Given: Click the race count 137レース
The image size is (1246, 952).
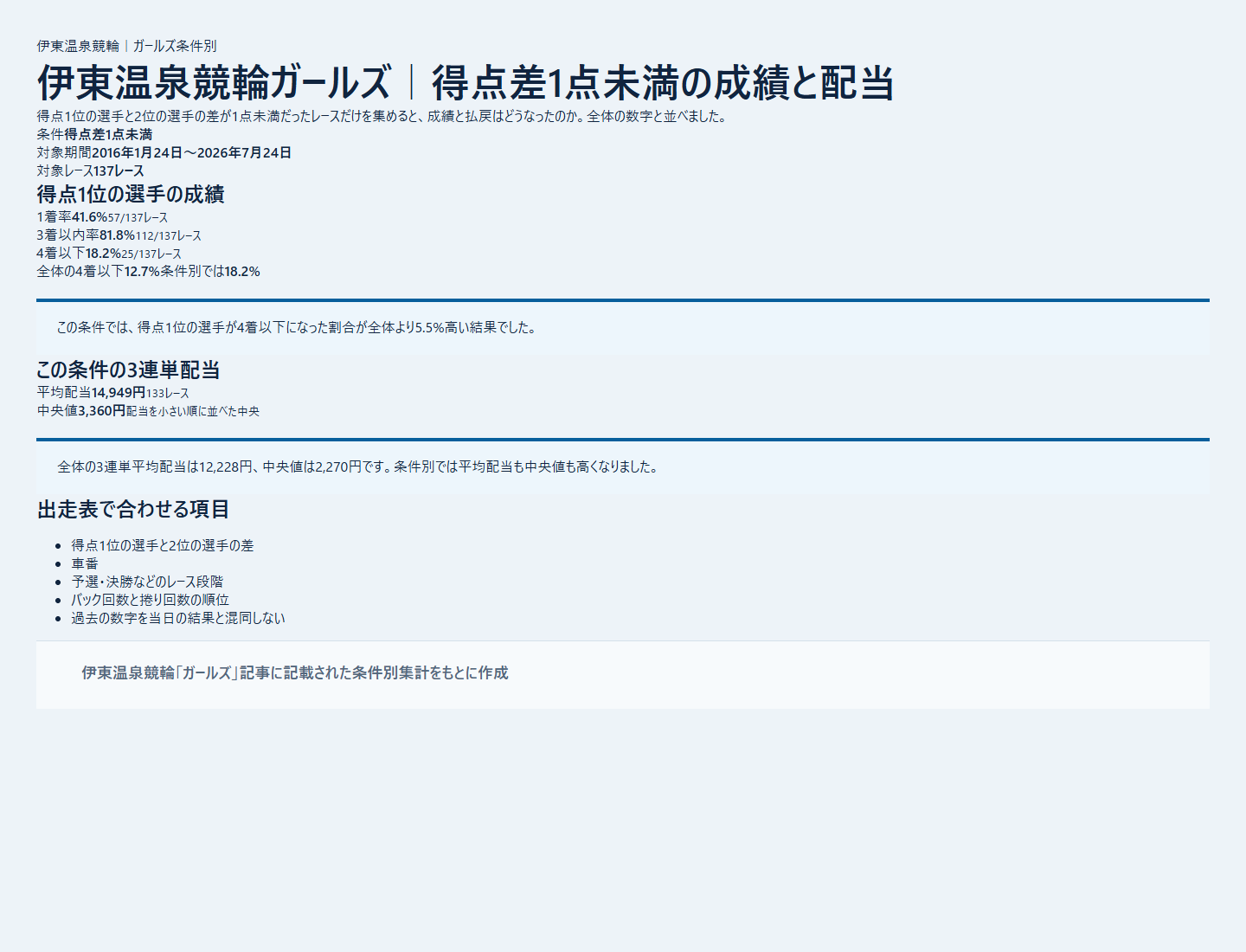Looking at the screenshot, I should (119, 170).
